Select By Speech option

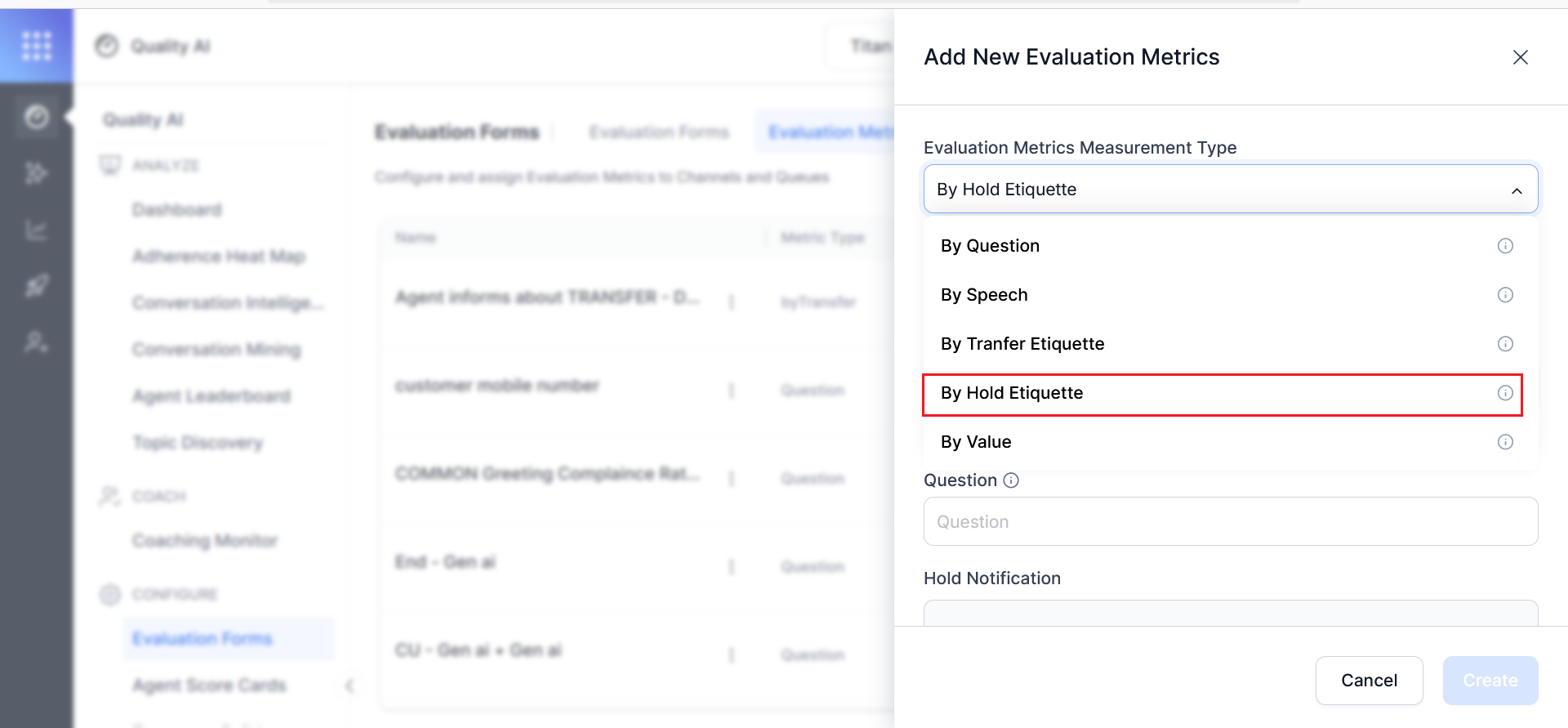click(984, 295)
